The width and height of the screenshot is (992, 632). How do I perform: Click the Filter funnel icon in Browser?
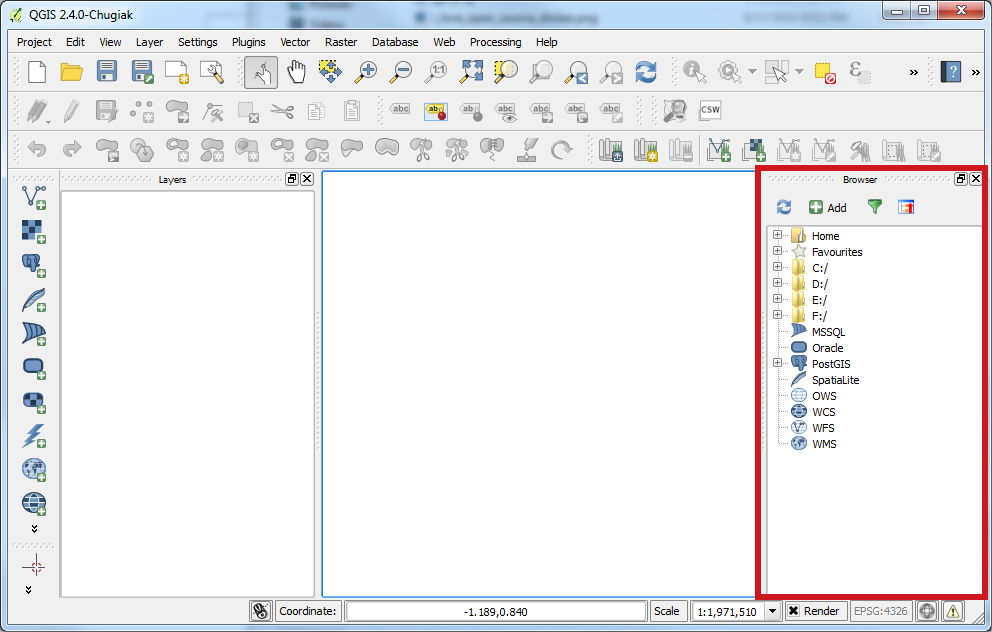pos(875,207)
